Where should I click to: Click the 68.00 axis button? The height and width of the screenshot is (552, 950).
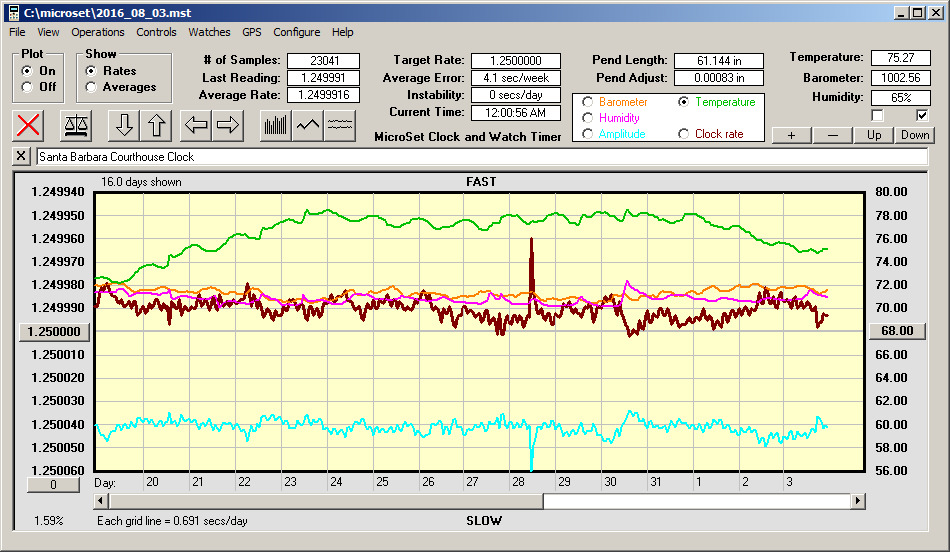pyautogui.click(x=897, y=331)
